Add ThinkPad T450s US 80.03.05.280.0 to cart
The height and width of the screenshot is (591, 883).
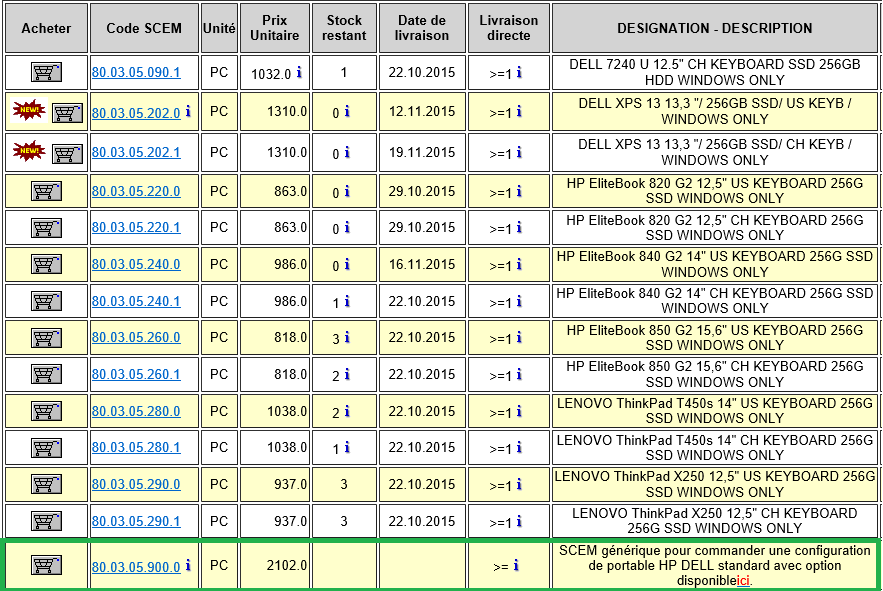46,411
